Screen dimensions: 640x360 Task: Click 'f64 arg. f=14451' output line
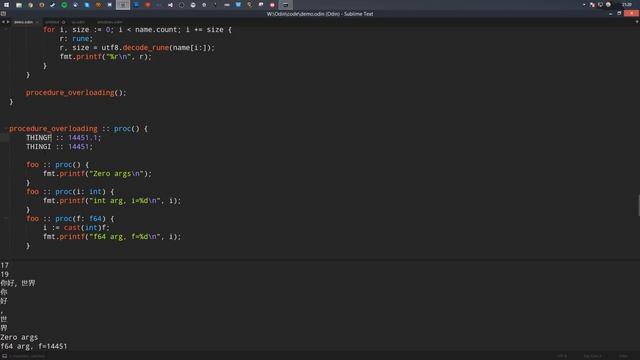[x=34, y=346]
